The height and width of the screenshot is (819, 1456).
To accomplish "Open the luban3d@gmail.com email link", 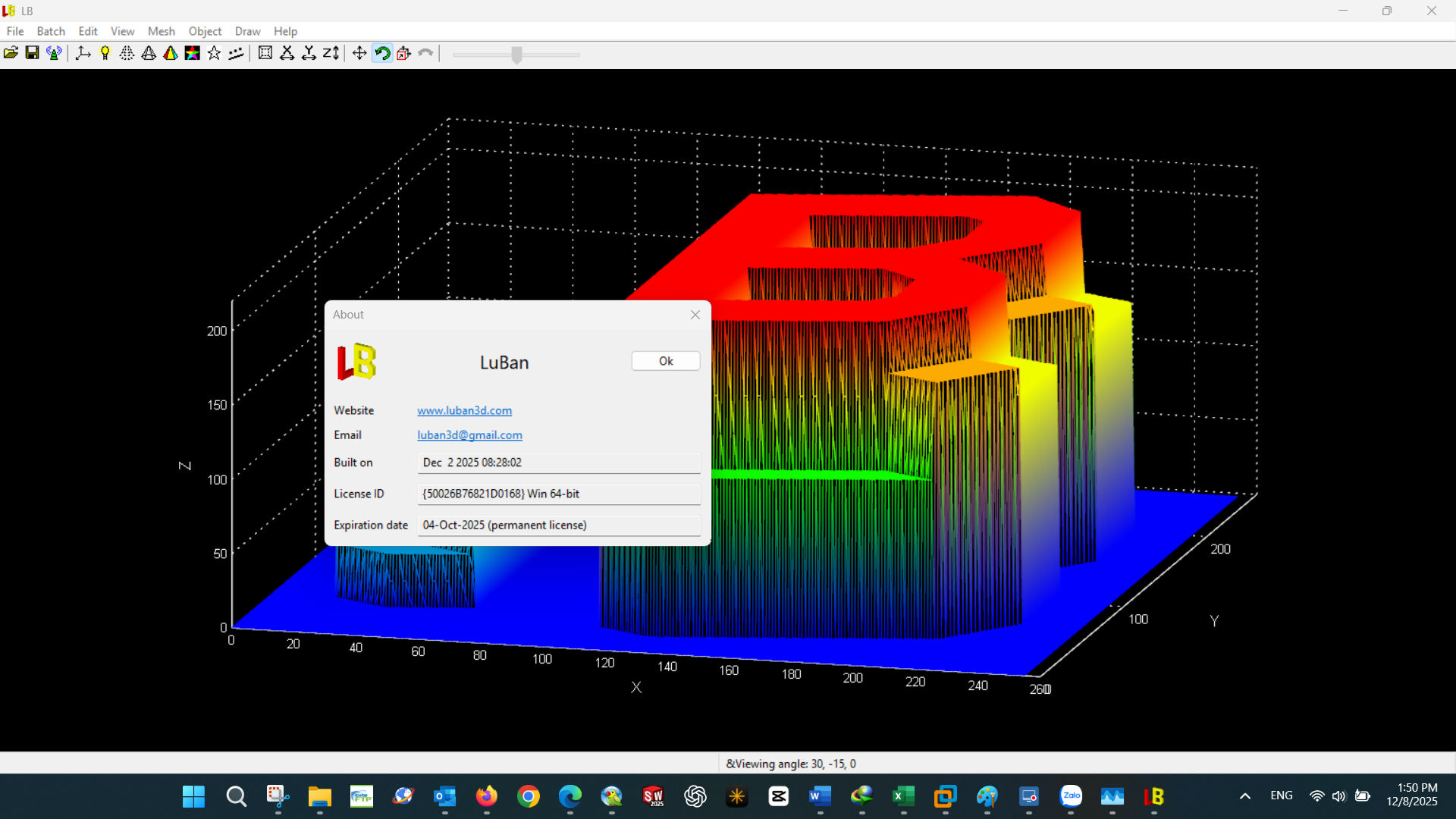I will [469, 435].
